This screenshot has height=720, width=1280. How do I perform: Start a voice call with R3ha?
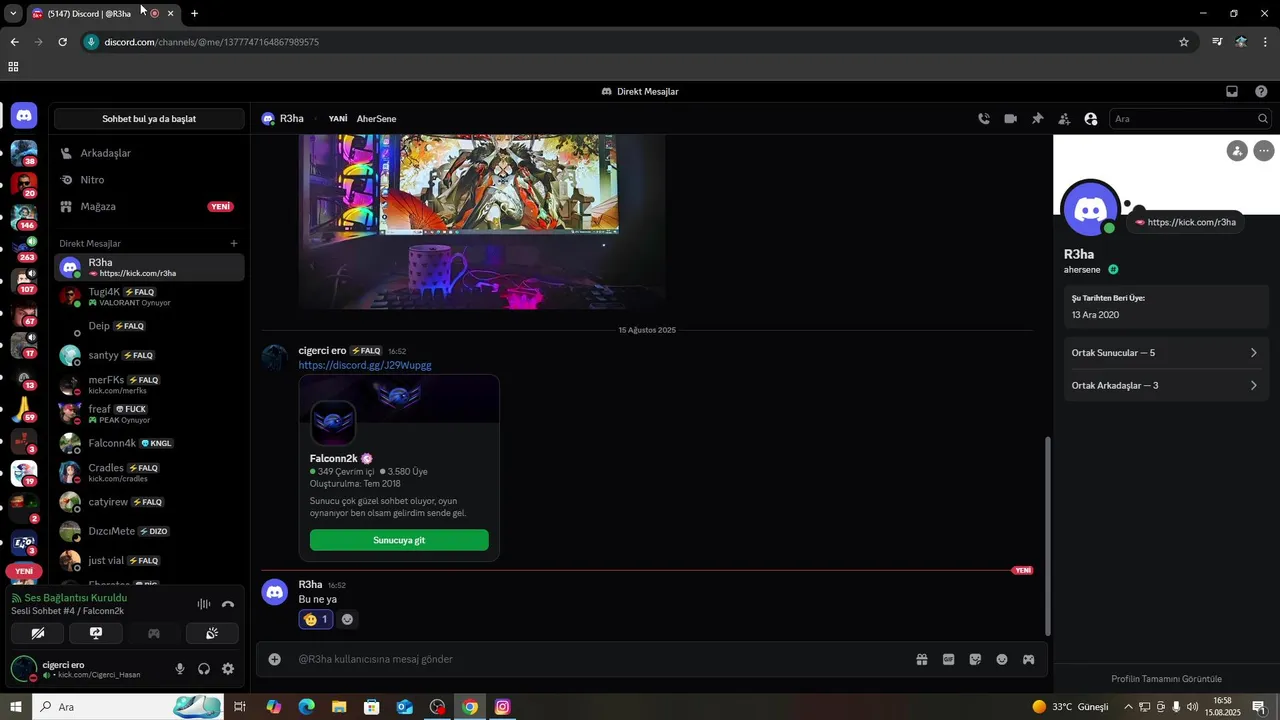[x=984, y=118]
